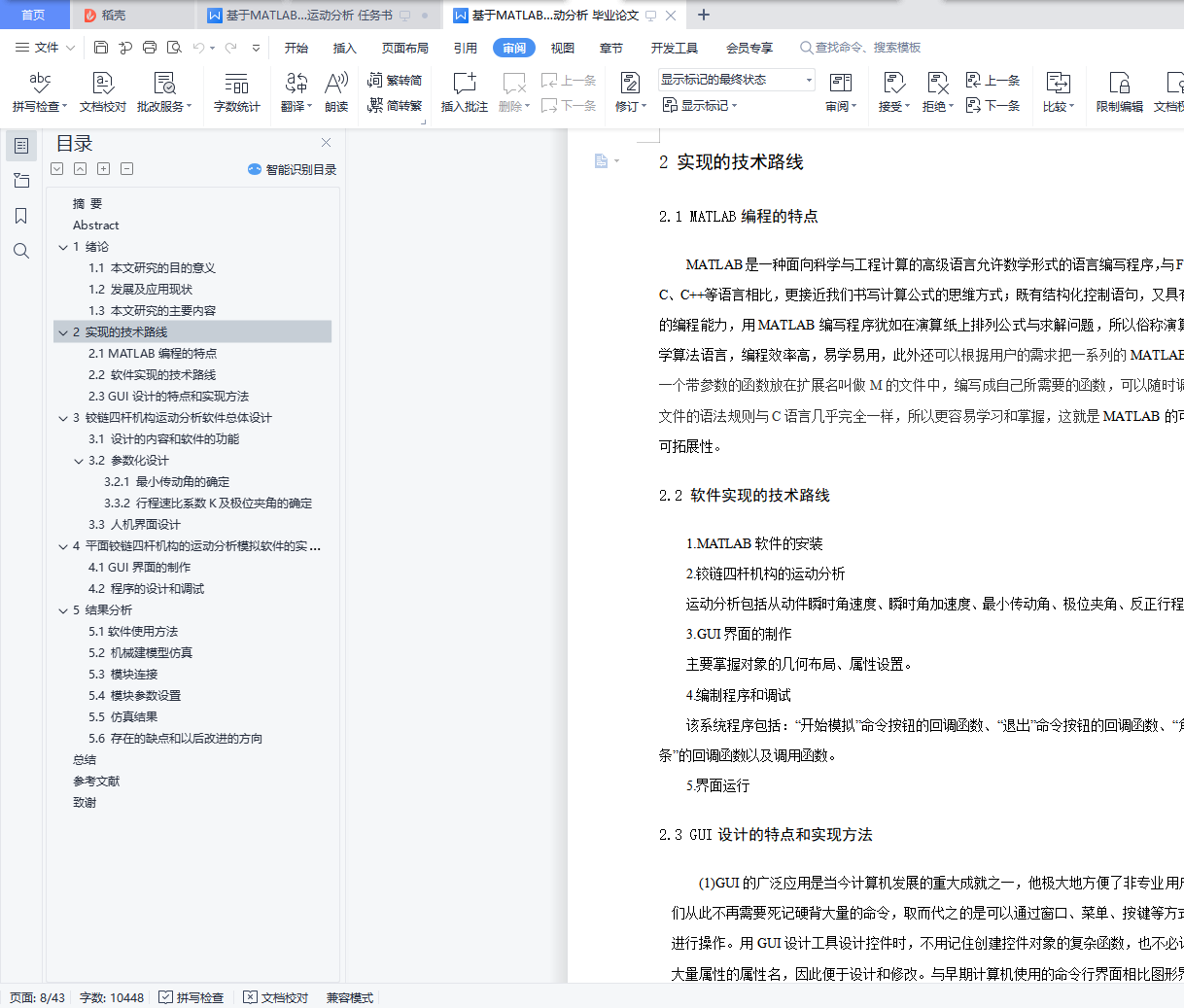
Task: Open print preview from quick access toolbar
Action: tap(174, 48)
